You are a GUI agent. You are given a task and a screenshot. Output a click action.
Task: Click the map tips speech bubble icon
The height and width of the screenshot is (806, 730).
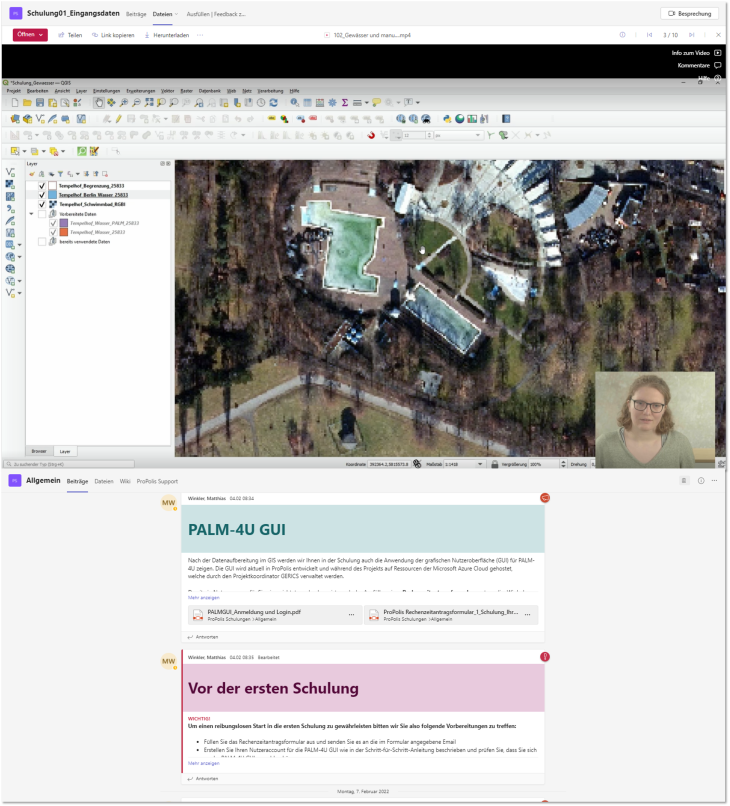[376, 103]
